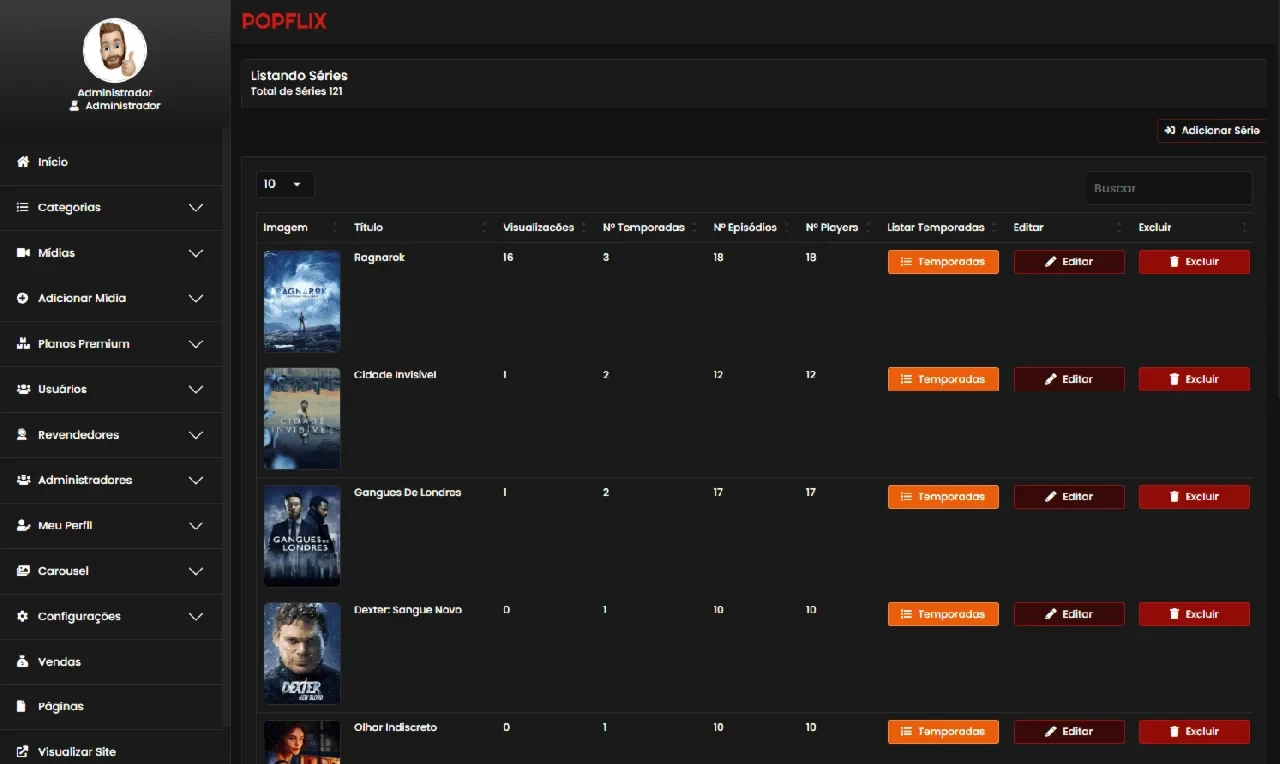Expand the Administradores menu chevron
Viewport: 1280px width, 764px height.
[x=196, y=480]
